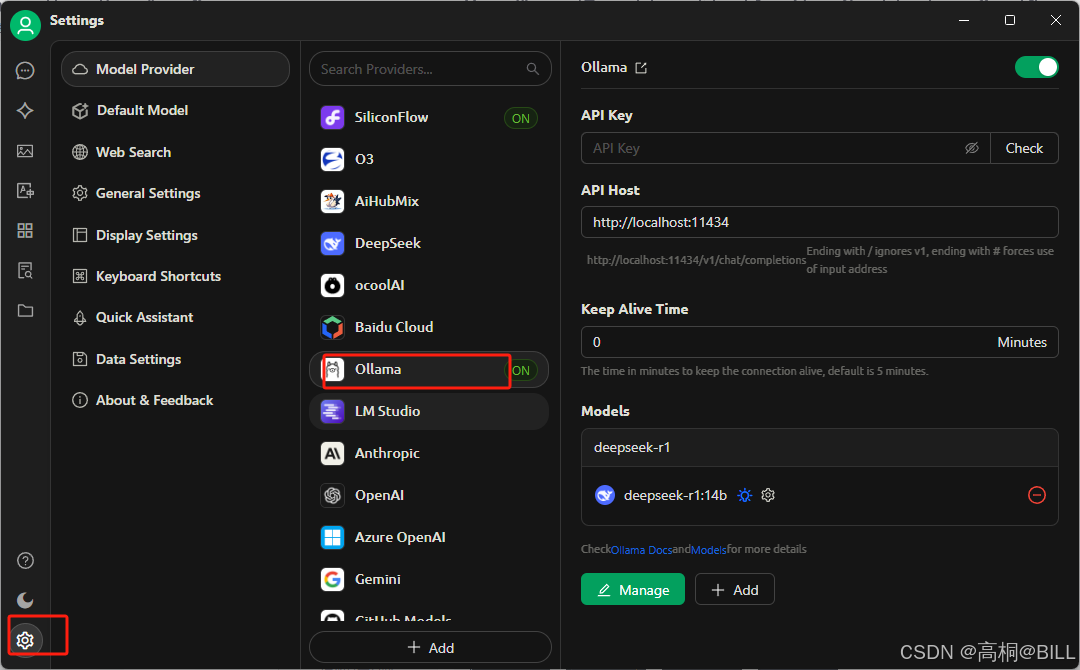Select the Ollama provider
The width and height of the screenshot is (1080, 670).
429,370
